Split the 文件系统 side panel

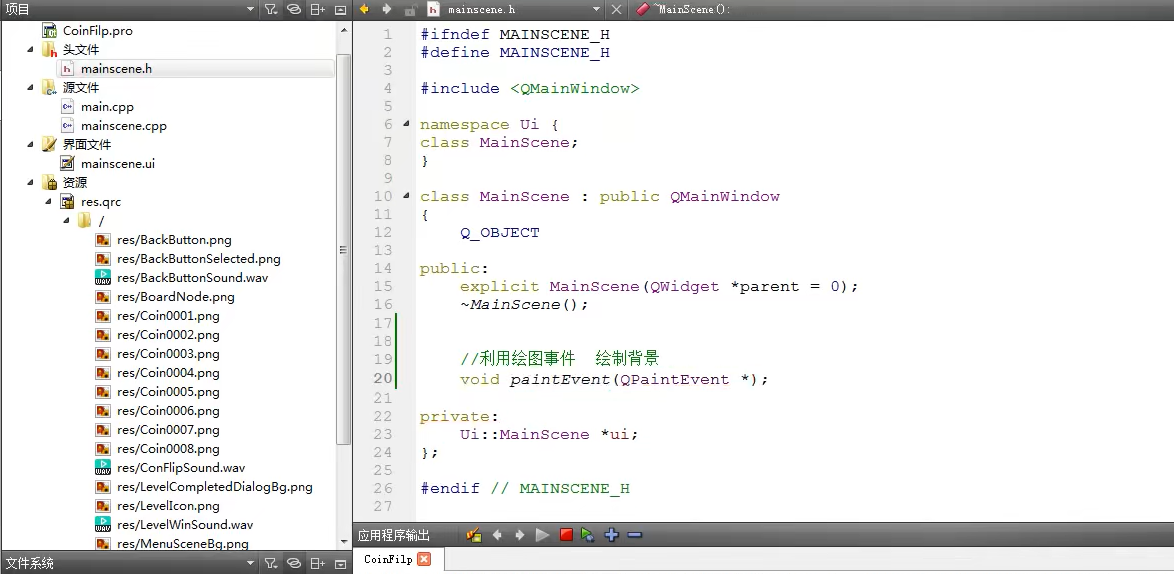point(317,563)
